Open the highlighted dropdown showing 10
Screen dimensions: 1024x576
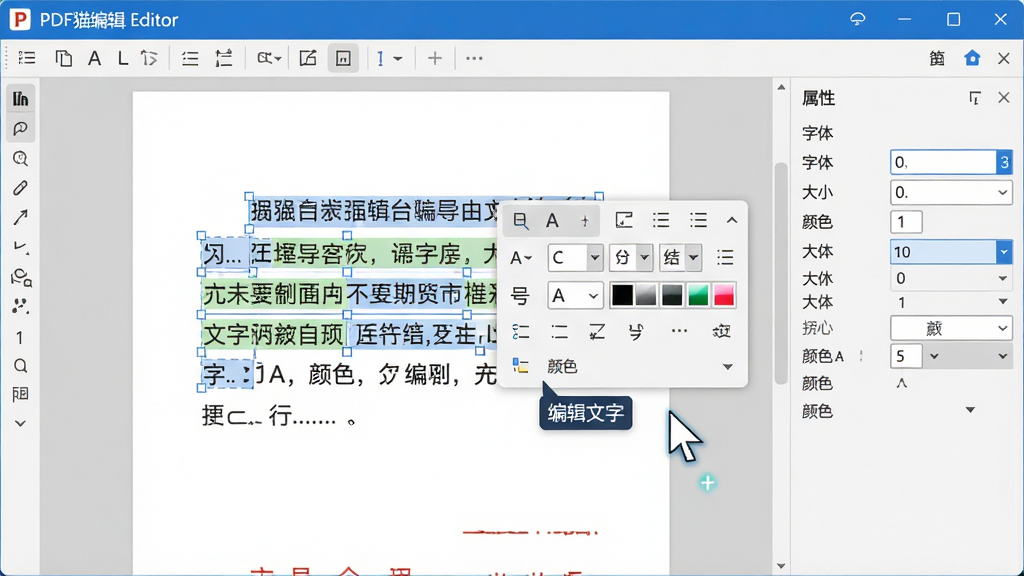pos(951,251)
